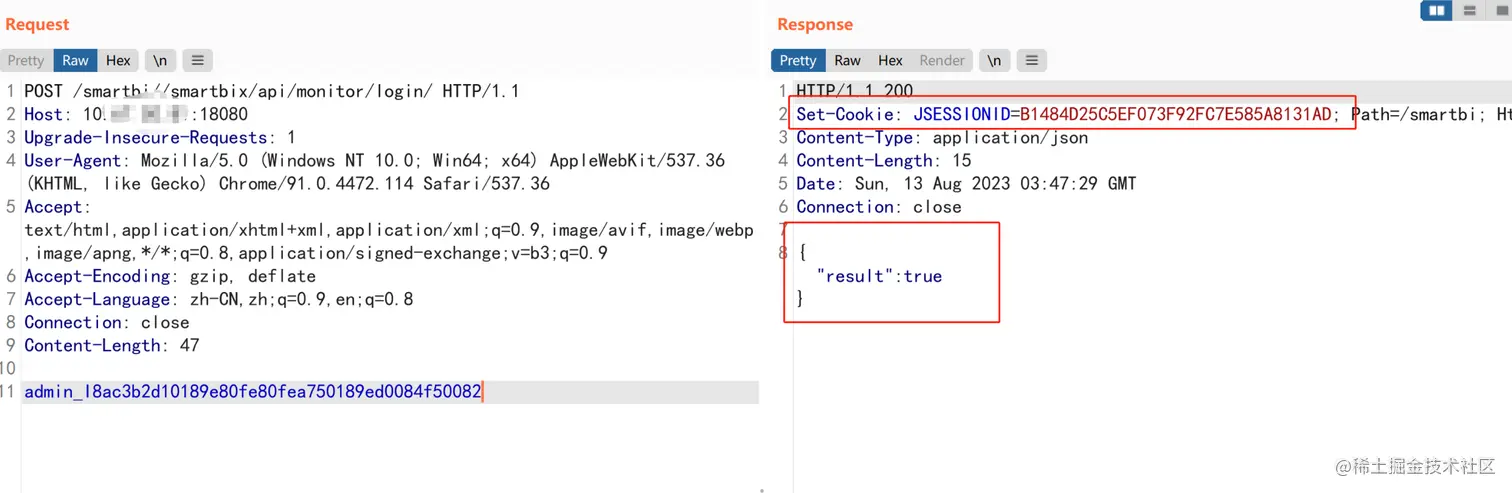The width and height of the screenshot is (1512, 493).
Task: Select the Render tab in Response
Action: pos(942,60)
